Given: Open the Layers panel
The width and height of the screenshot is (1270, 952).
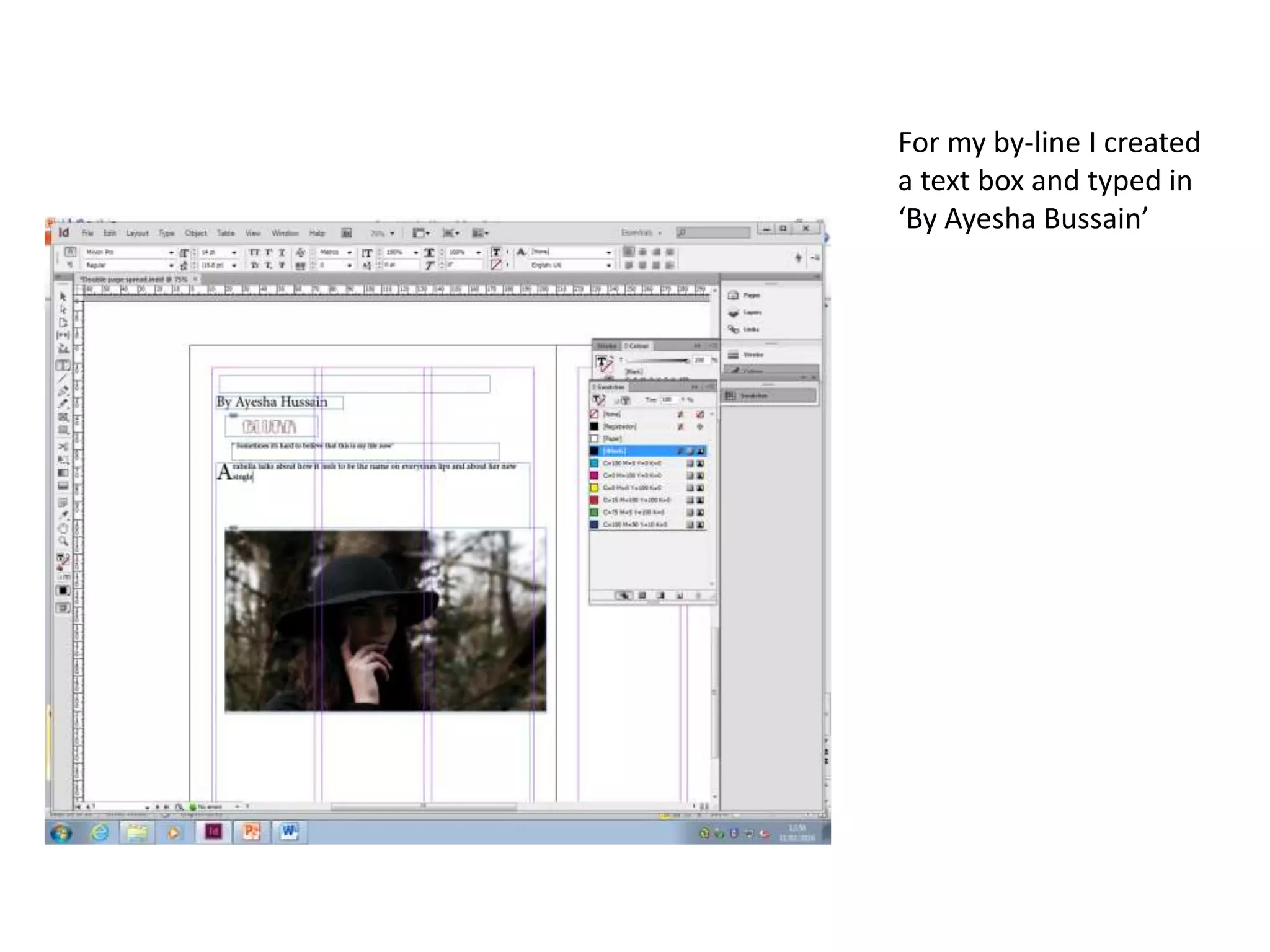Looking at the screenshot, I should coord(745,312).
